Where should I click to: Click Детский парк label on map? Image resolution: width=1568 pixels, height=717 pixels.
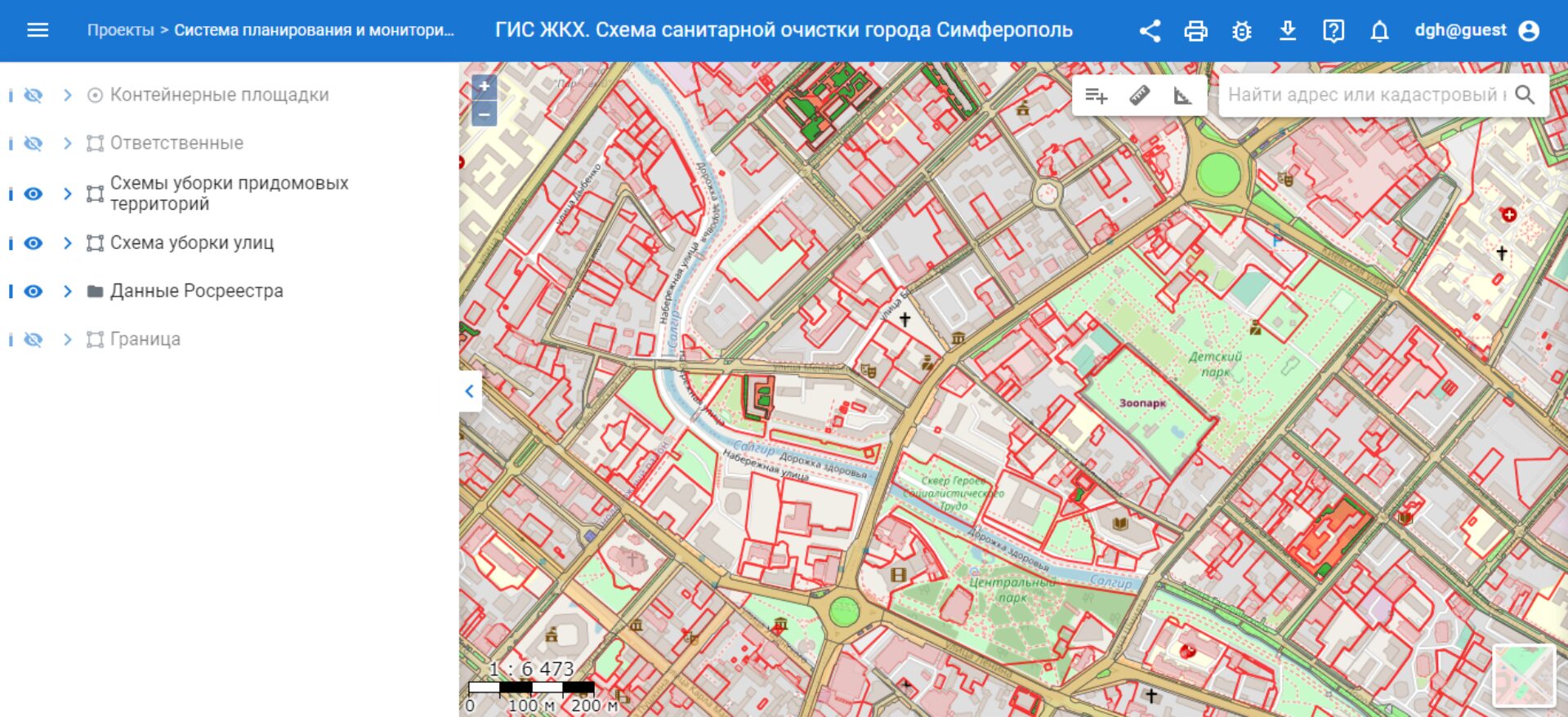pyautogui.click(x=1215, y=364)
